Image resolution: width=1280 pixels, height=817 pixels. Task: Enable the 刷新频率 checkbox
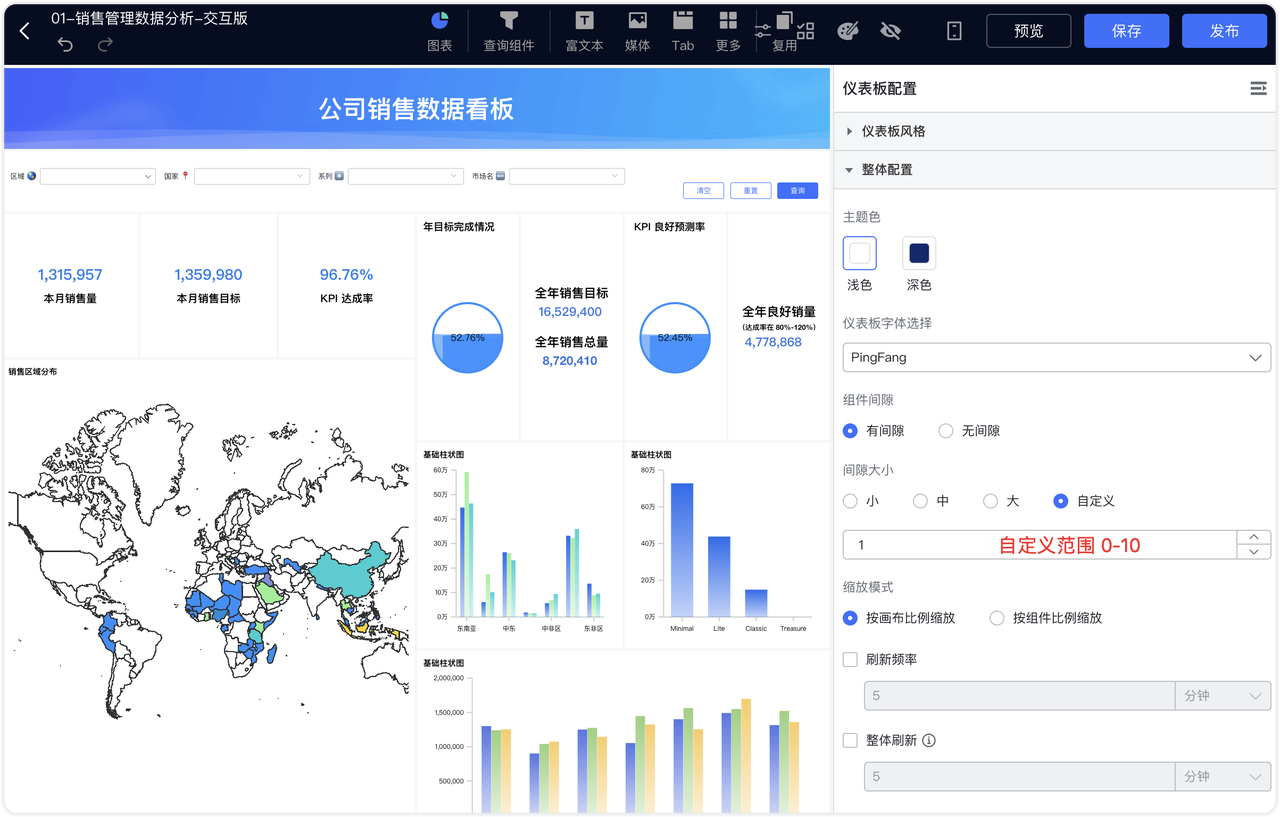[850, 660]
